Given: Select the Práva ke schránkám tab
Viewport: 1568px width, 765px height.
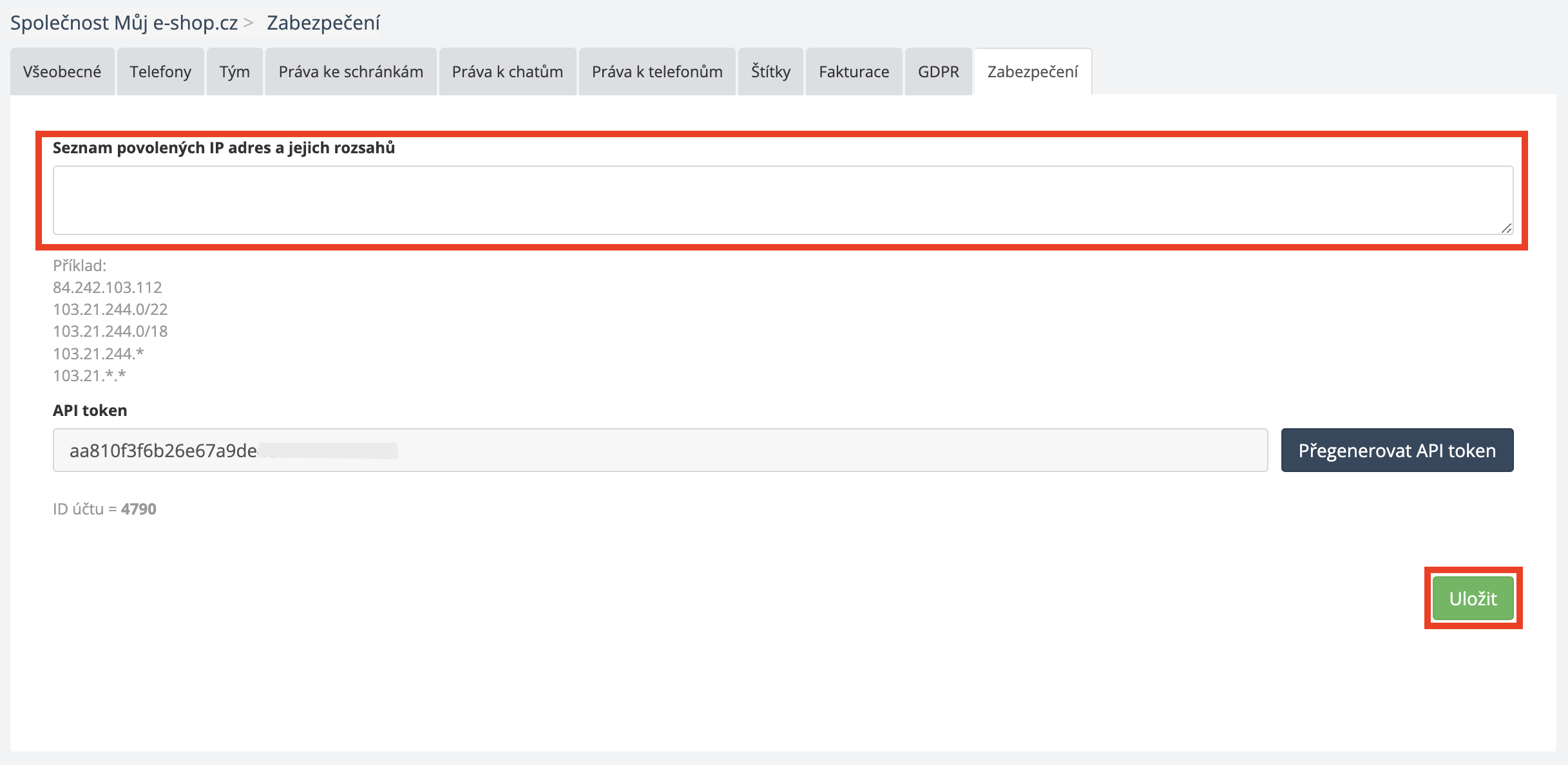Looking at the screenshot, I should (350, 71).
